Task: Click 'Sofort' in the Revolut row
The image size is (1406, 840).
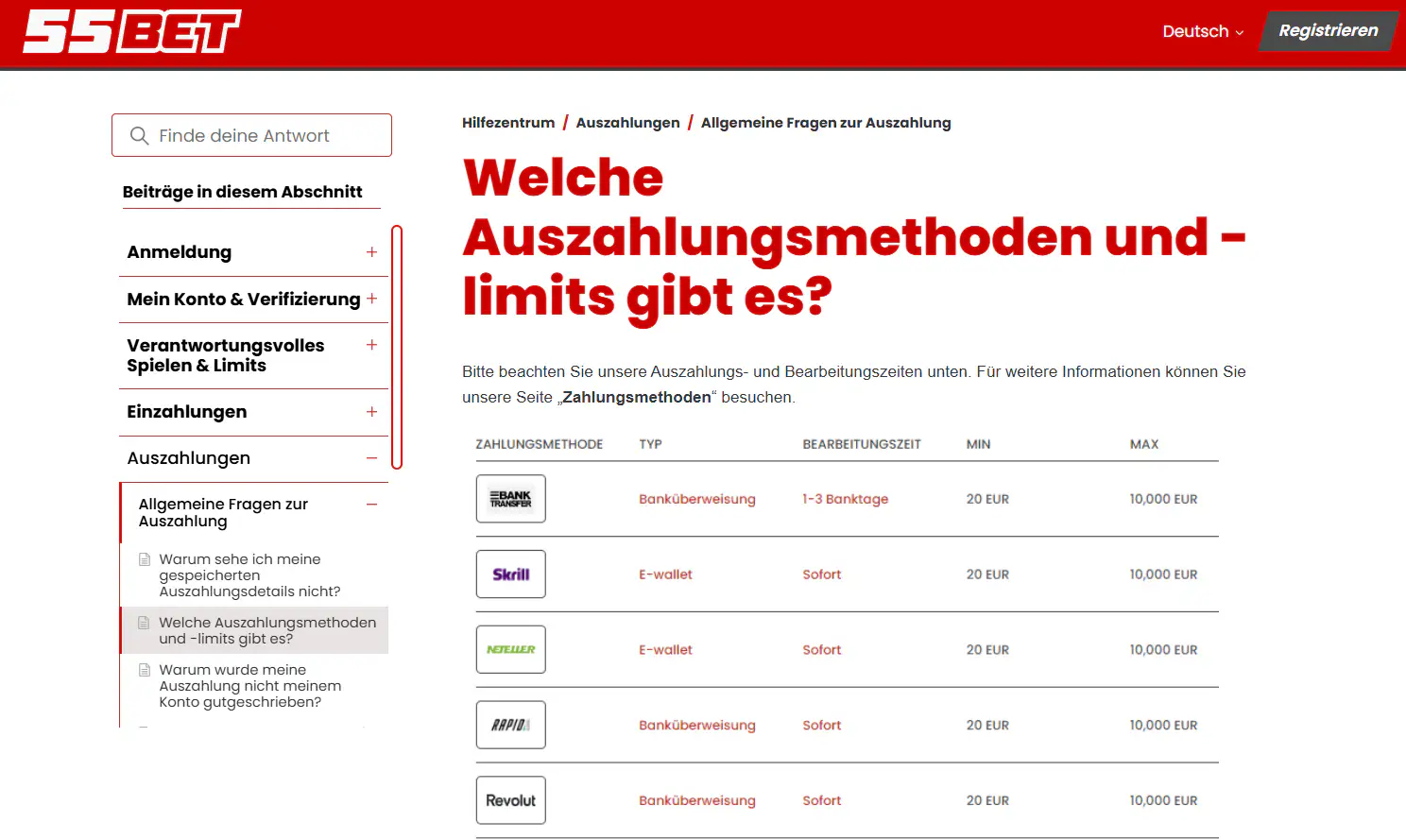Action: point(822,800)
